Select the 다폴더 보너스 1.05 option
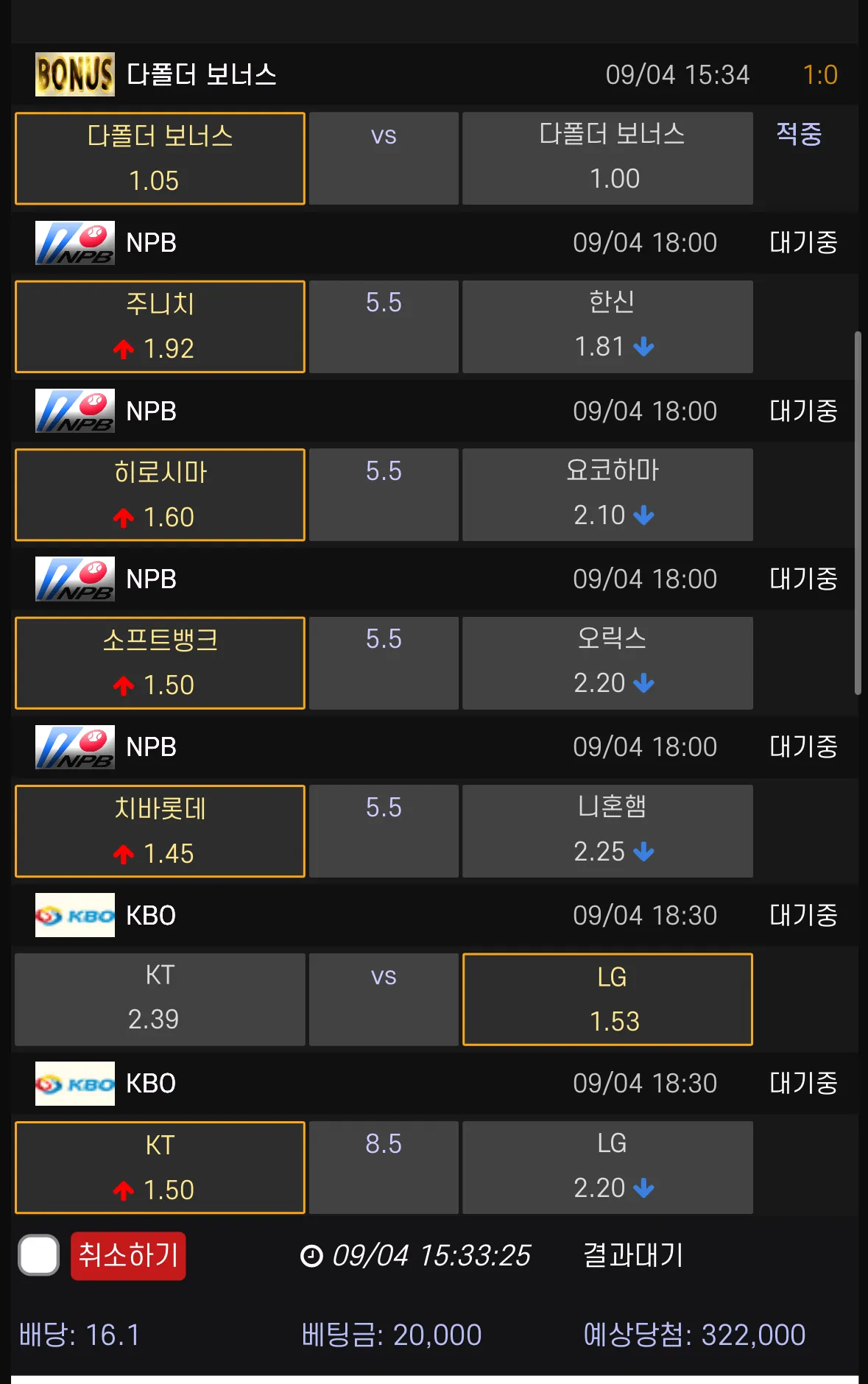Screen dimensions: 868x1384 pyautogui.click(x=160, y=158)
